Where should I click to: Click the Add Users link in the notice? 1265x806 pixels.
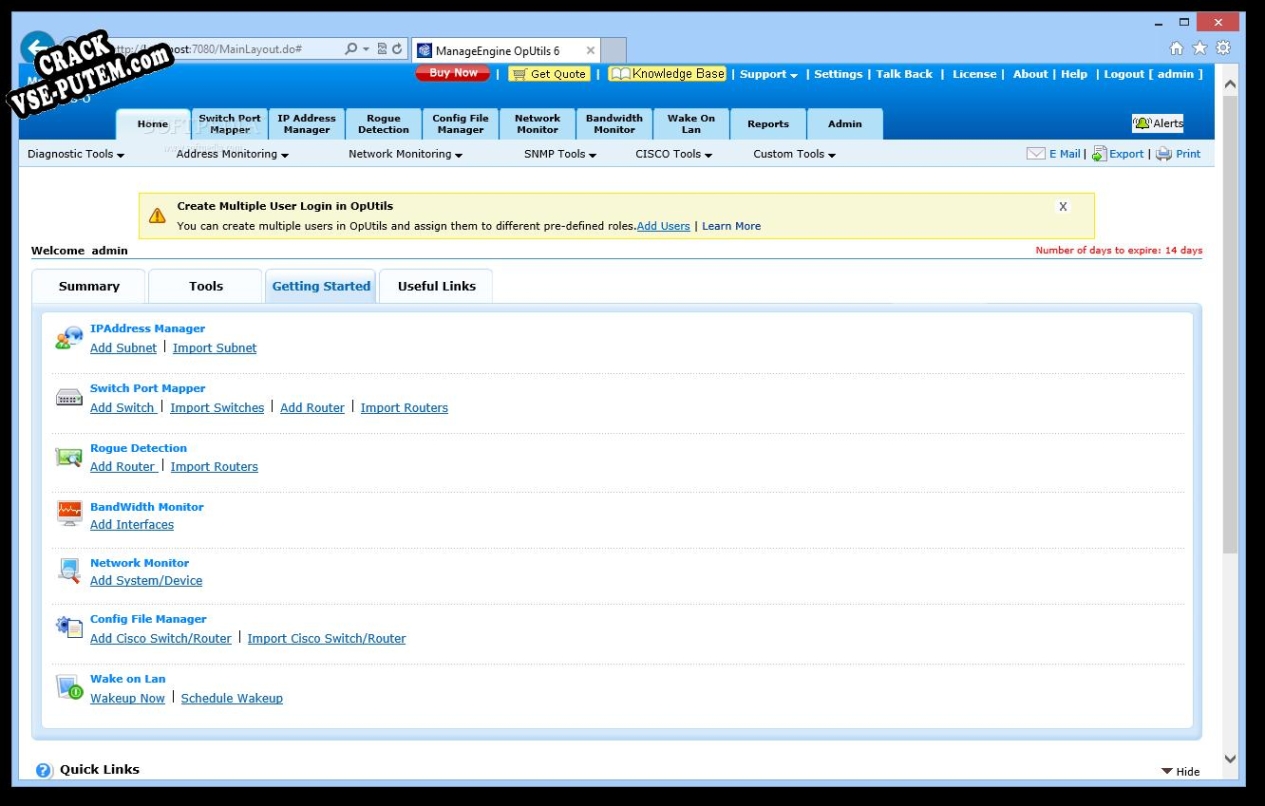pyautogui.click(x=663, y=226)
